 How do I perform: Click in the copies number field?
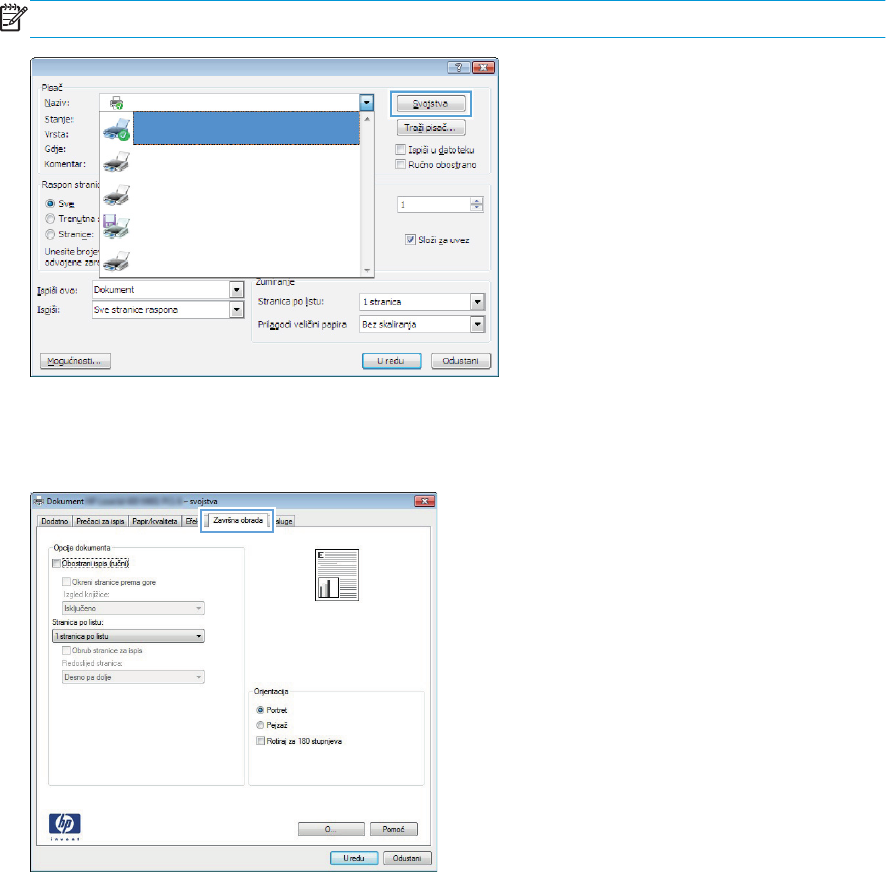[x=434, y=205]
